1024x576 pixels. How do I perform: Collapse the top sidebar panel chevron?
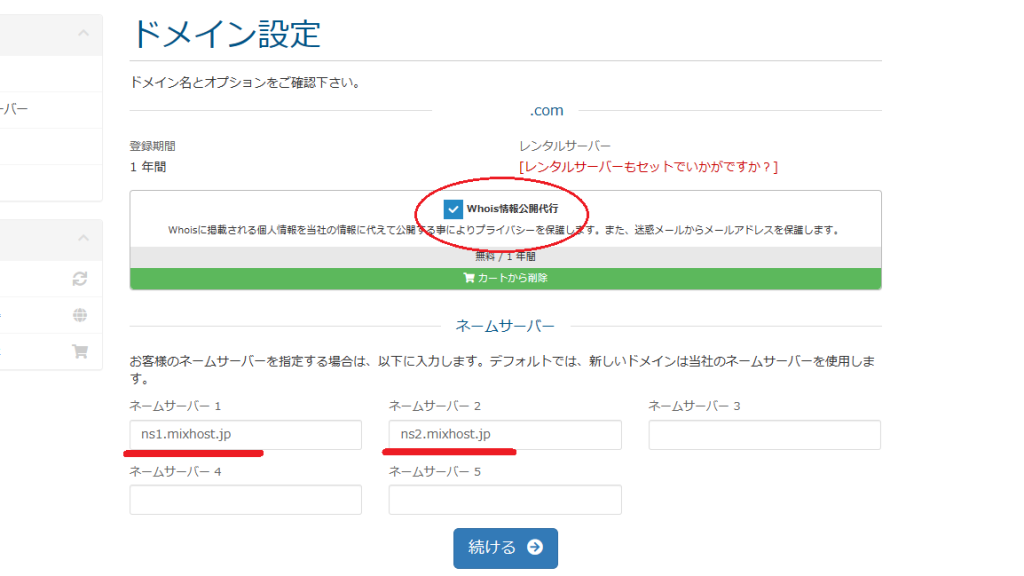[x=83, y=34]
